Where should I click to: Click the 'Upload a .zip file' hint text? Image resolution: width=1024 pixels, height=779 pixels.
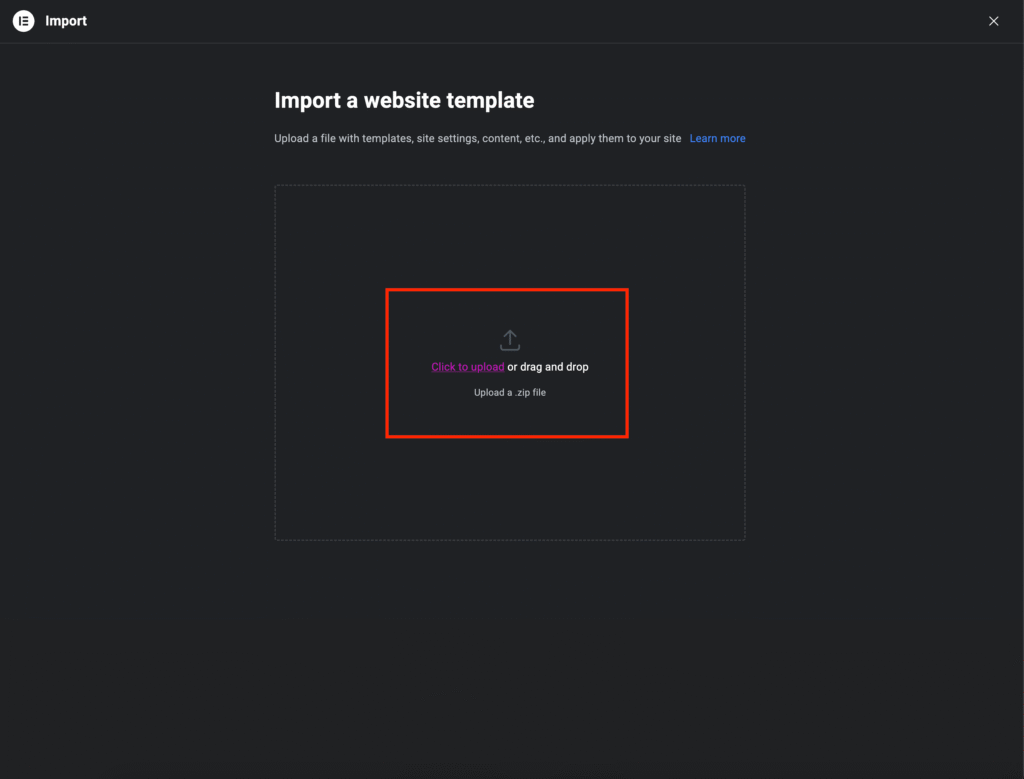pos(510,393)
